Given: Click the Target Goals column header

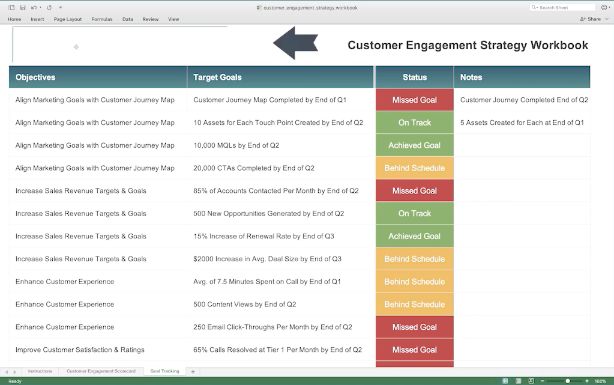Looking at the screenshot, I should [x=280, y=77].
